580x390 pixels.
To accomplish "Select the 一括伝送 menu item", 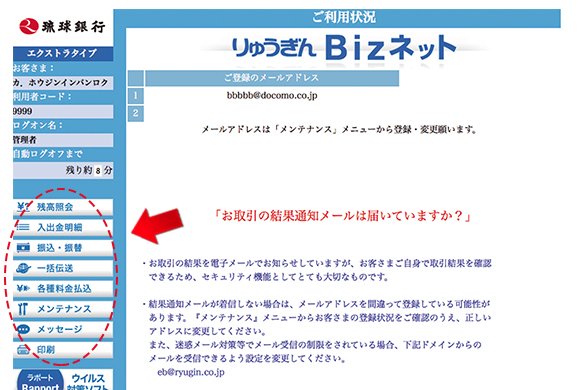I will (63, 268).
